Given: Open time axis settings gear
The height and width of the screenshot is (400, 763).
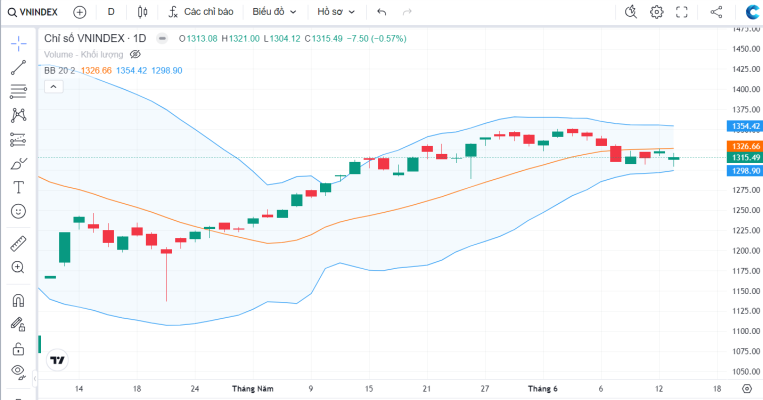Looking at the screenshot, I should pos(747,388).
